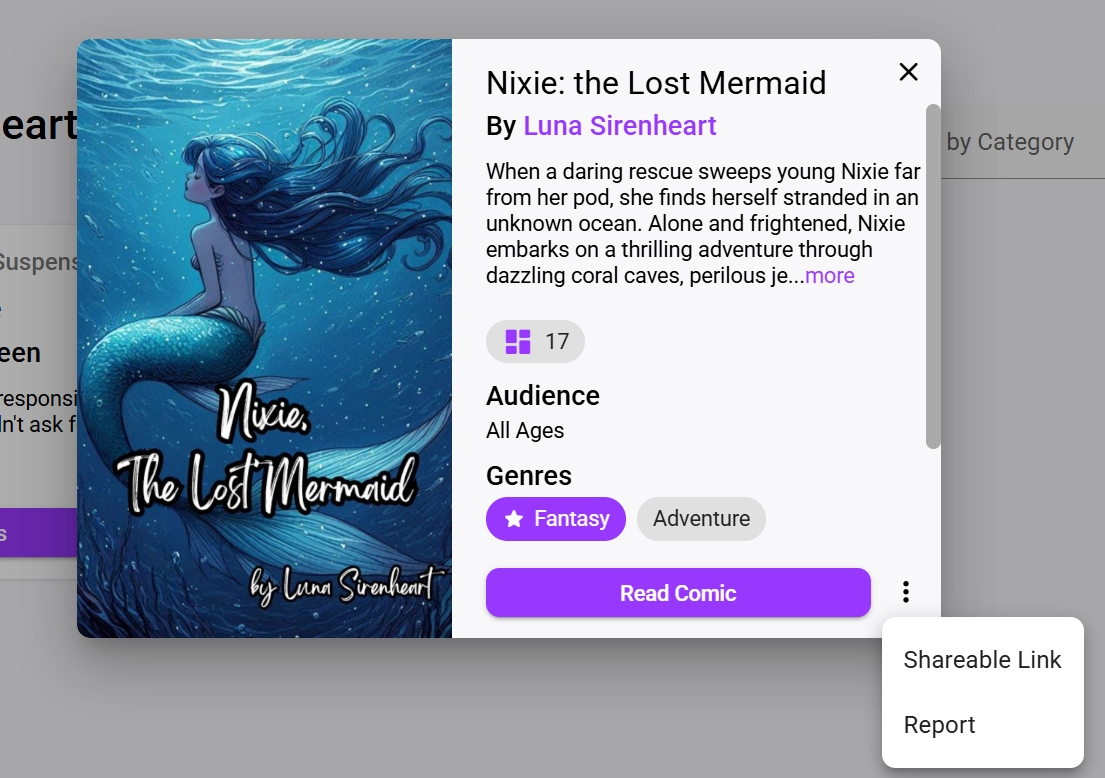Open the three-dot more options icon
1105x778 pixels.
click(x=906, y=592)
